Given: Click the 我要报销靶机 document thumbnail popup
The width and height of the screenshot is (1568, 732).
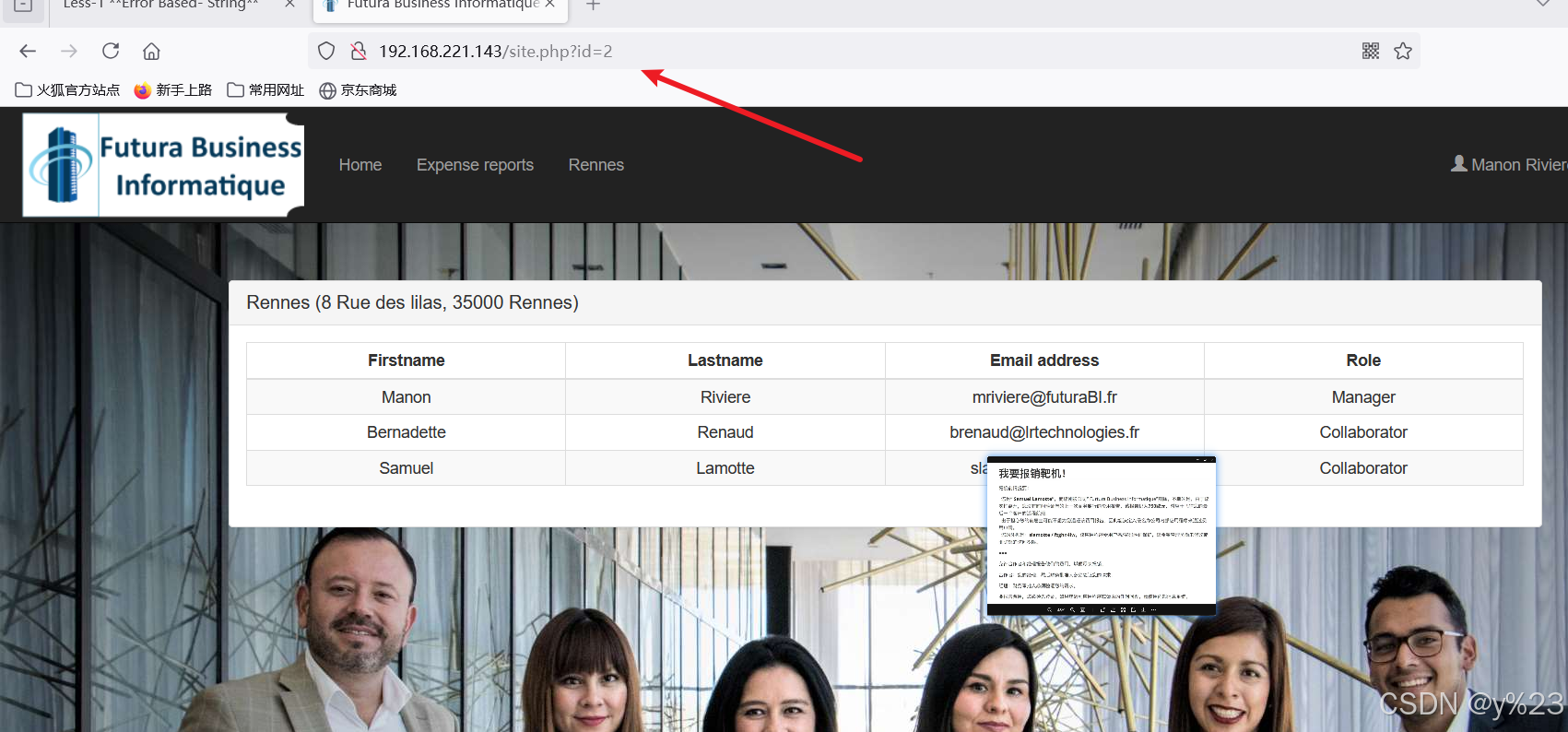Looking at the screenshot, I should tap(1102, 536).
